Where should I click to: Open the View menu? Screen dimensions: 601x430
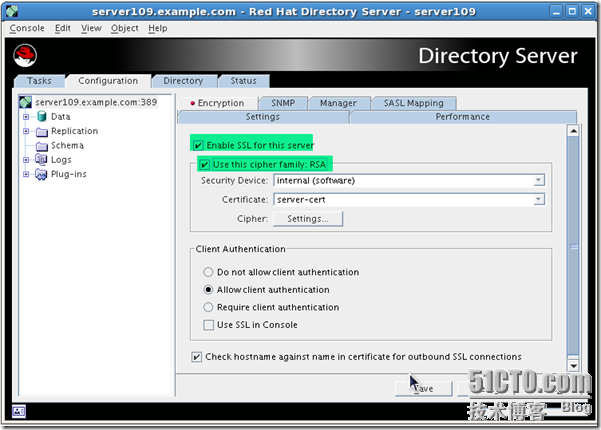91,28
